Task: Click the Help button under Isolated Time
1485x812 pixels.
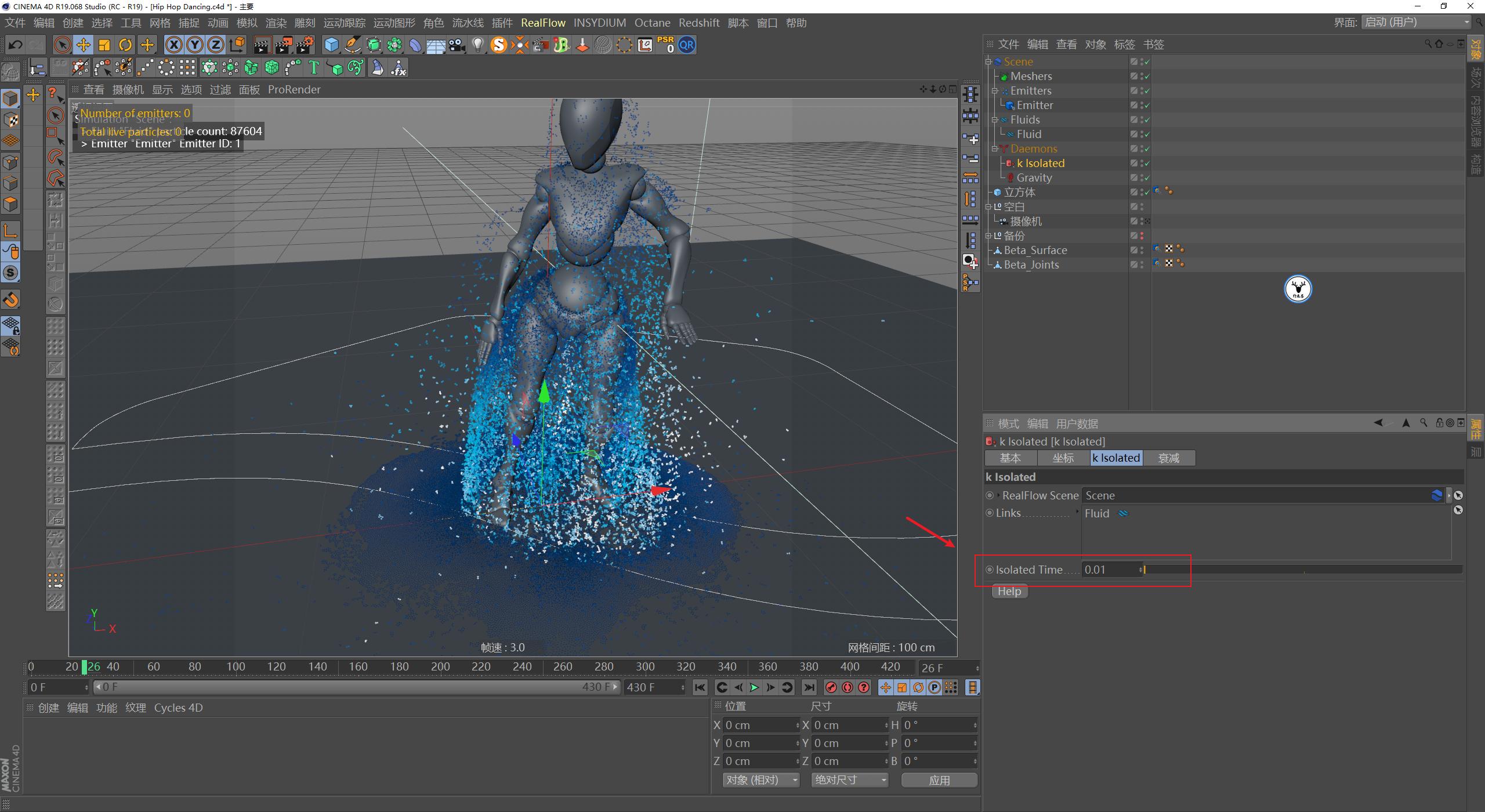Action: 1009,591
